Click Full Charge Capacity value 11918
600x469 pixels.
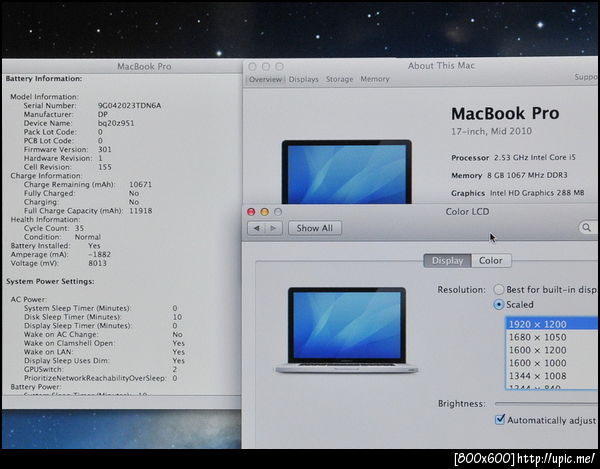coord(140,211)
